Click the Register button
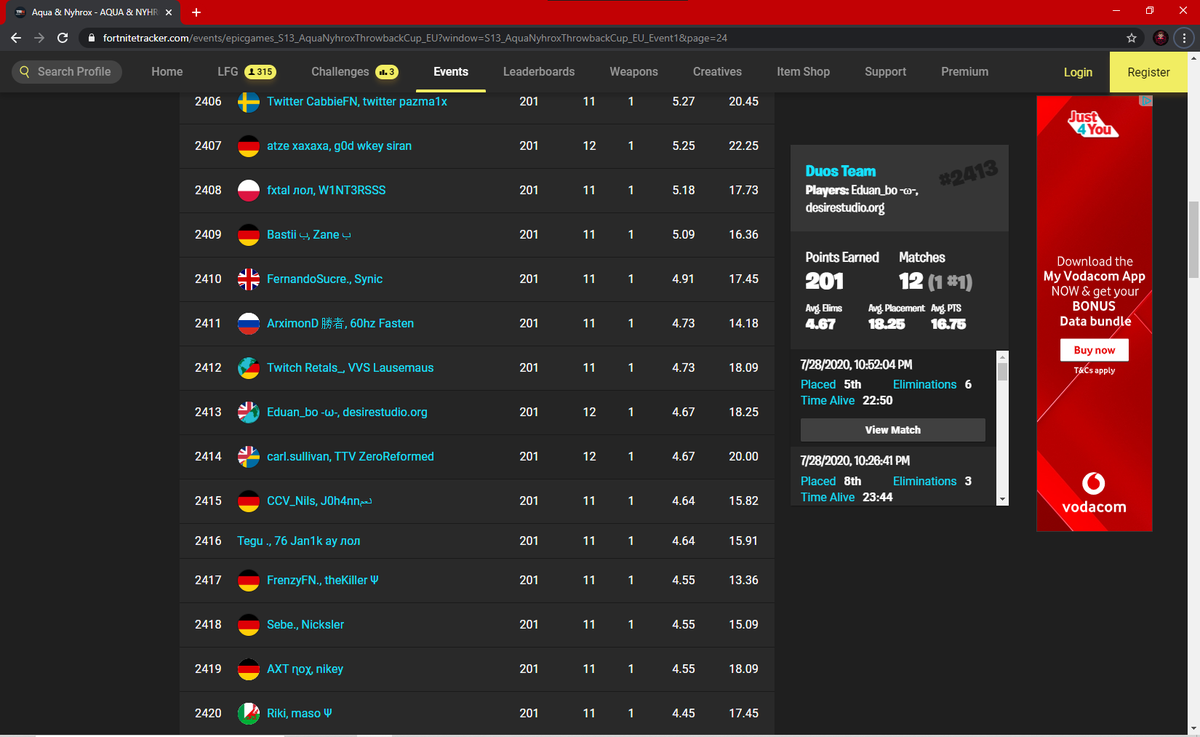This screenshot has height=737, width=1200. click(1148, 72)
